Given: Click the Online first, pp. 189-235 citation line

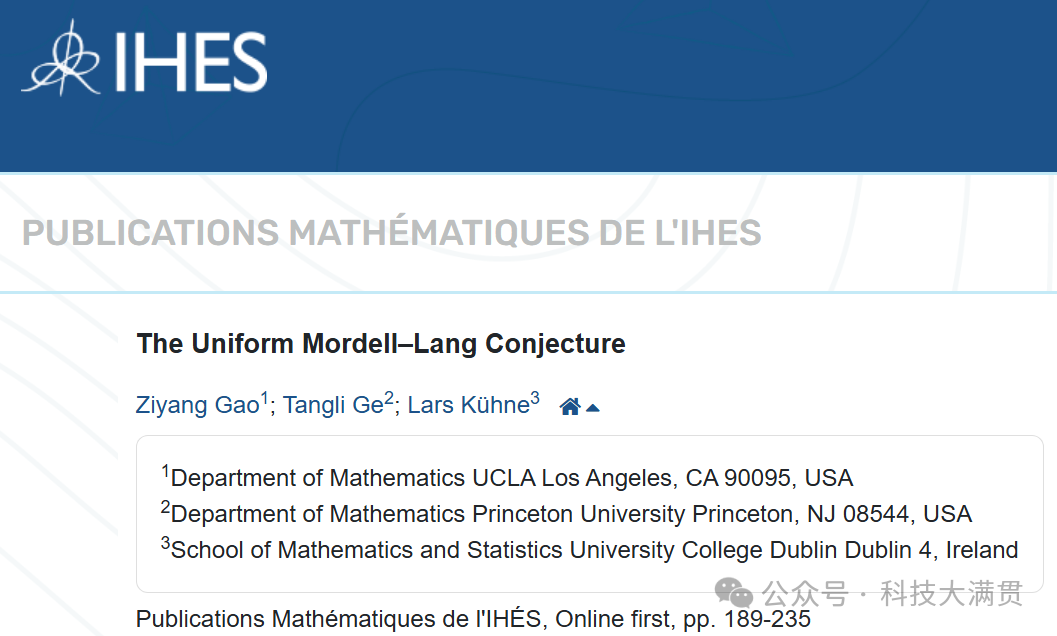Looking at the screenshot, I should pos(472,619).
